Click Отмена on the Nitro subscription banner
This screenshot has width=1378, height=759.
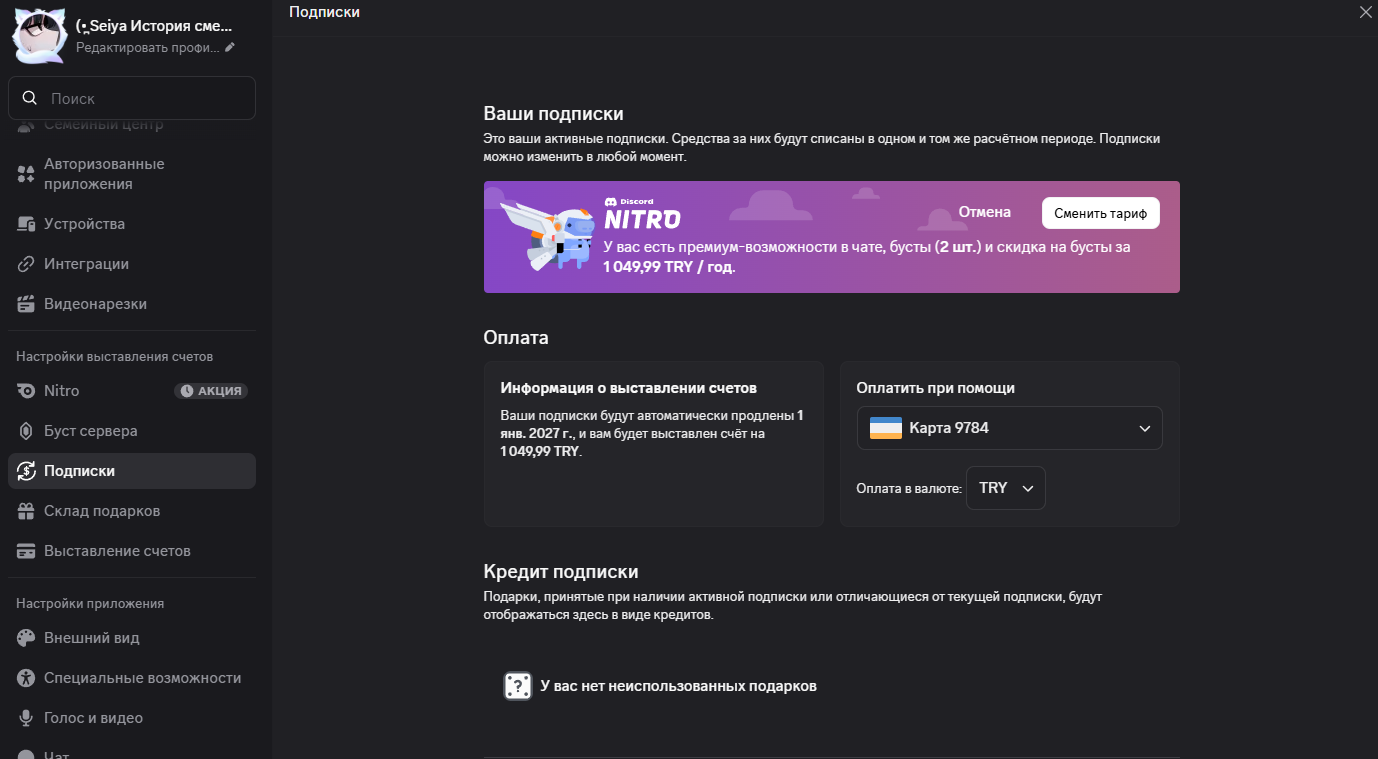coord(985,212)
